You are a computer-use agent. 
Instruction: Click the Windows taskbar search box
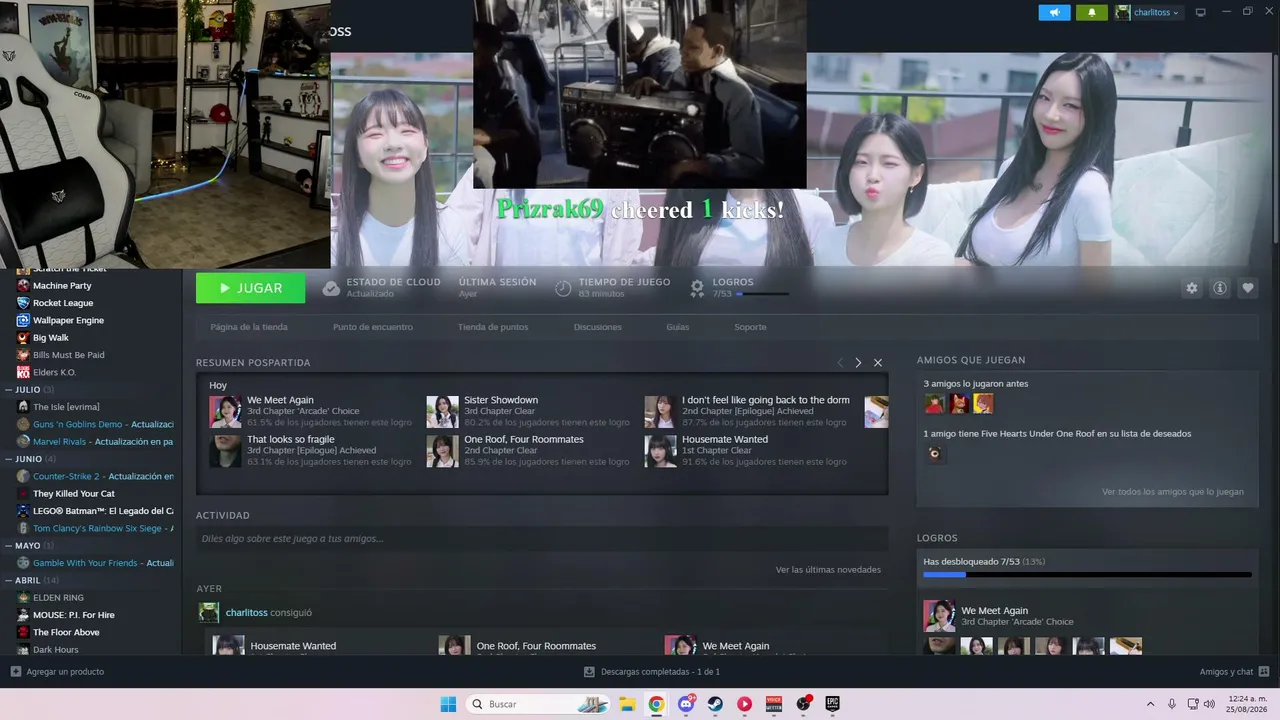point(536,704)
